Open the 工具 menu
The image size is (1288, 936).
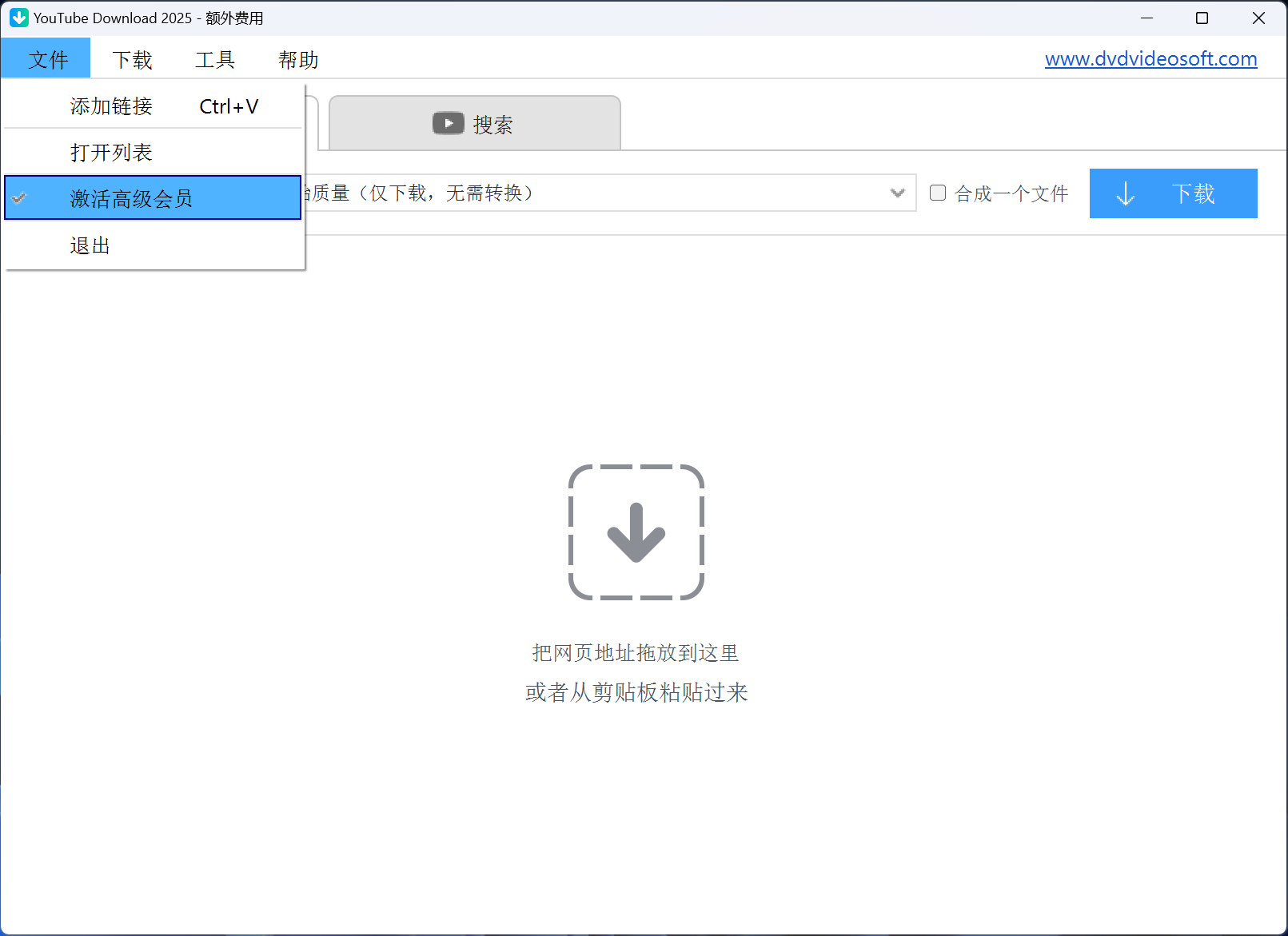click(215, 60)
